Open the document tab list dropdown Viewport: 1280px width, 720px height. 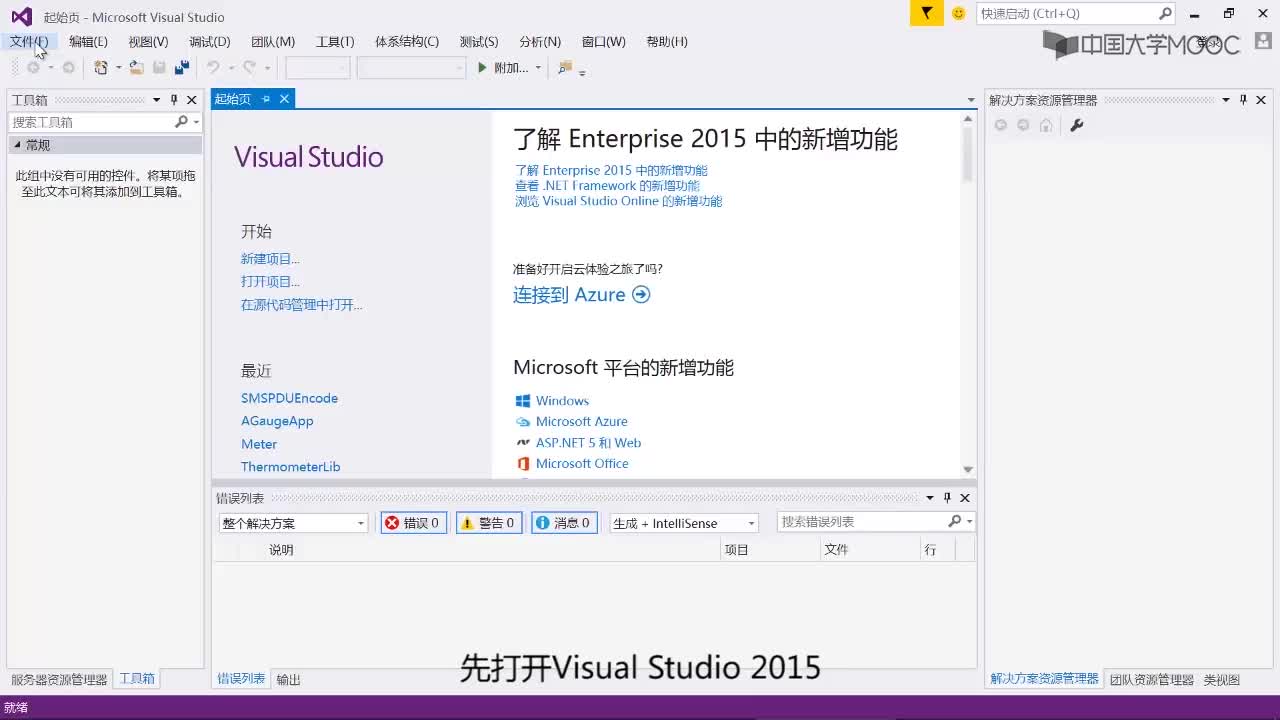[970, 100]
